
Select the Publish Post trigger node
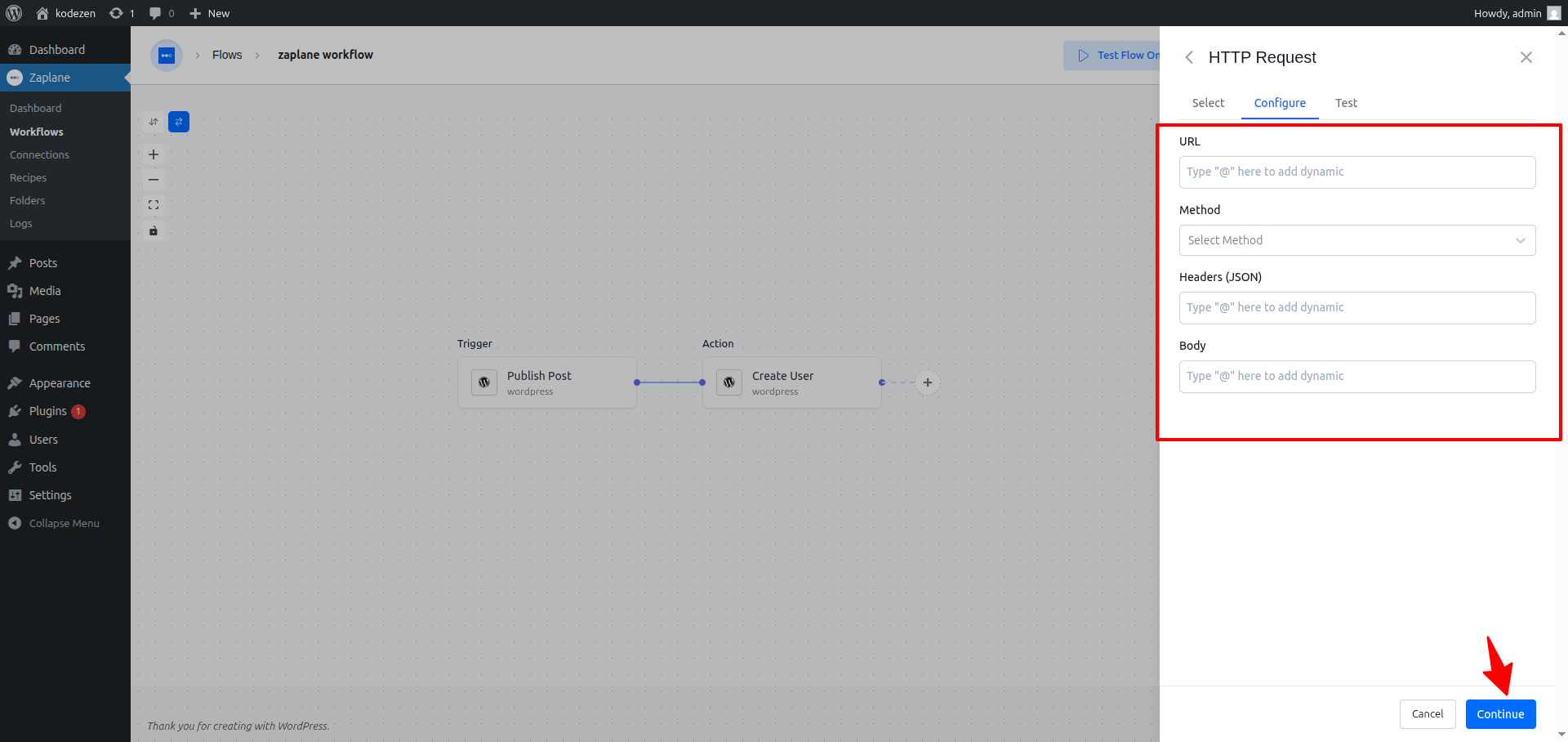pyautogui.click(x=547, y=382)
